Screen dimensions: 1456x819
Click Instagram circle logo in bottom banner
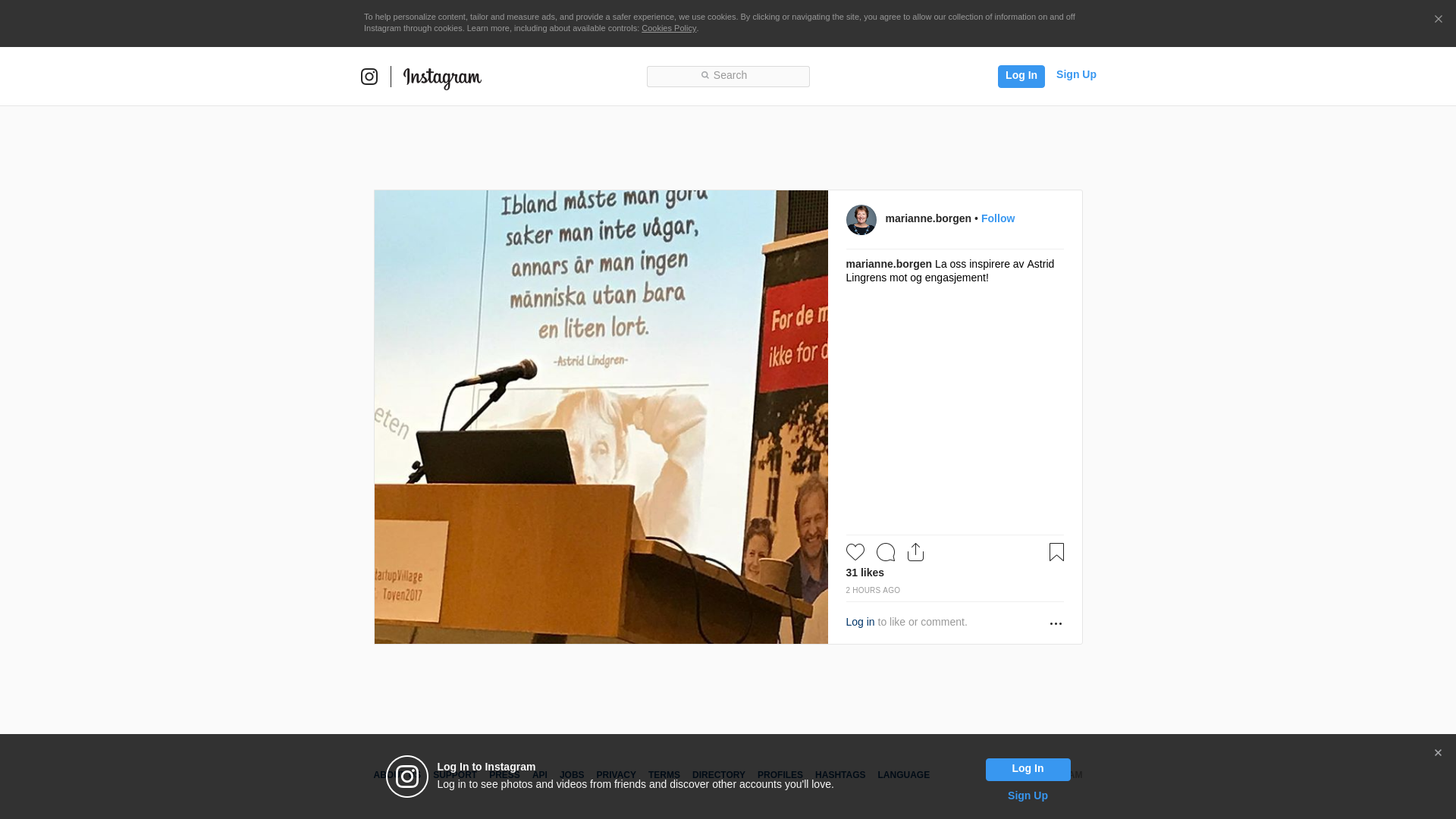(x=407, y=777)
